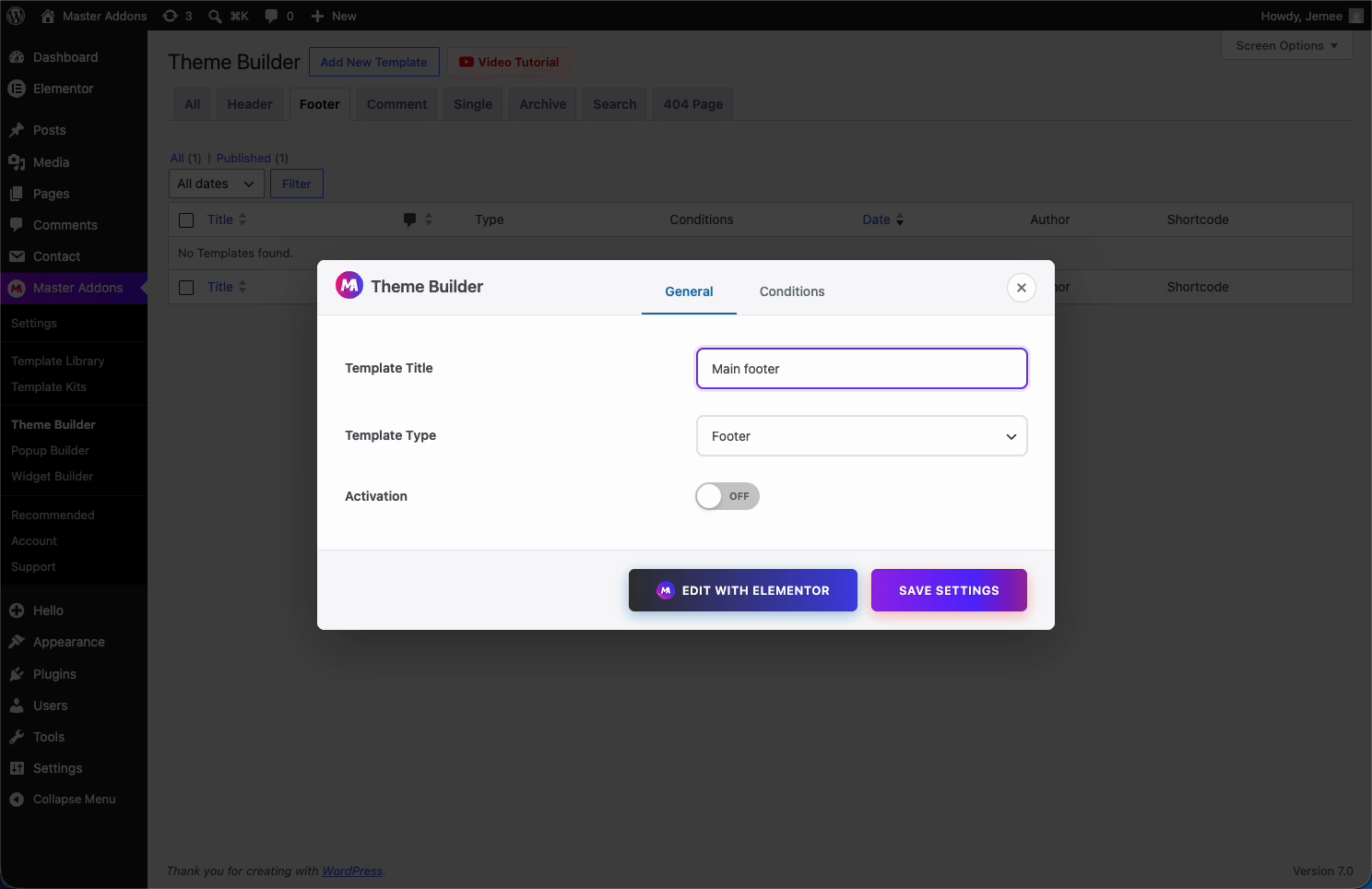Open Comments sidebar menu
This screenshot has width=1372, height=889.
coord(74,225)
